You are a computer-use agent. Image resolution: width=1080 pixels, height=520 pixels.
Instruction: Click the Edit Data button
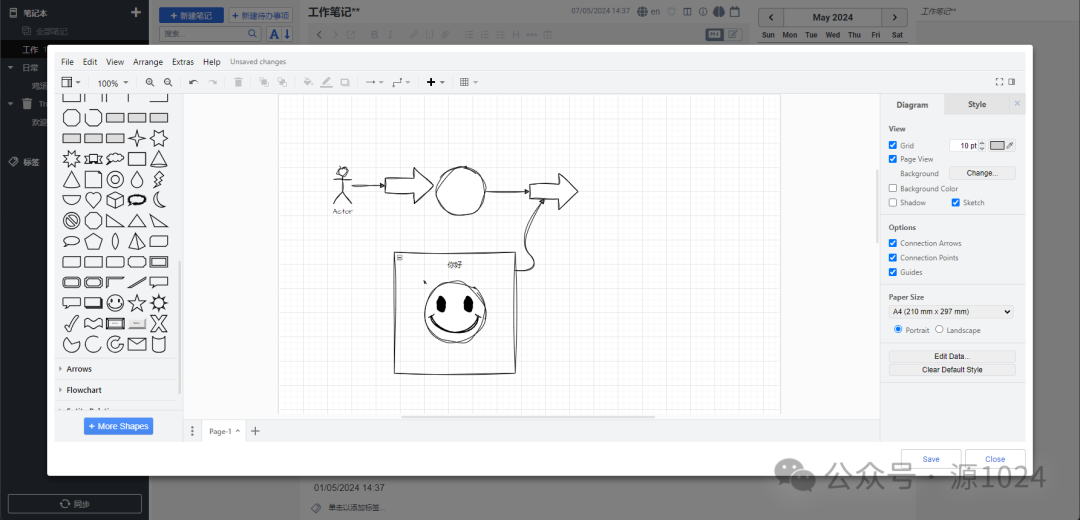click(x=952, y=356)
